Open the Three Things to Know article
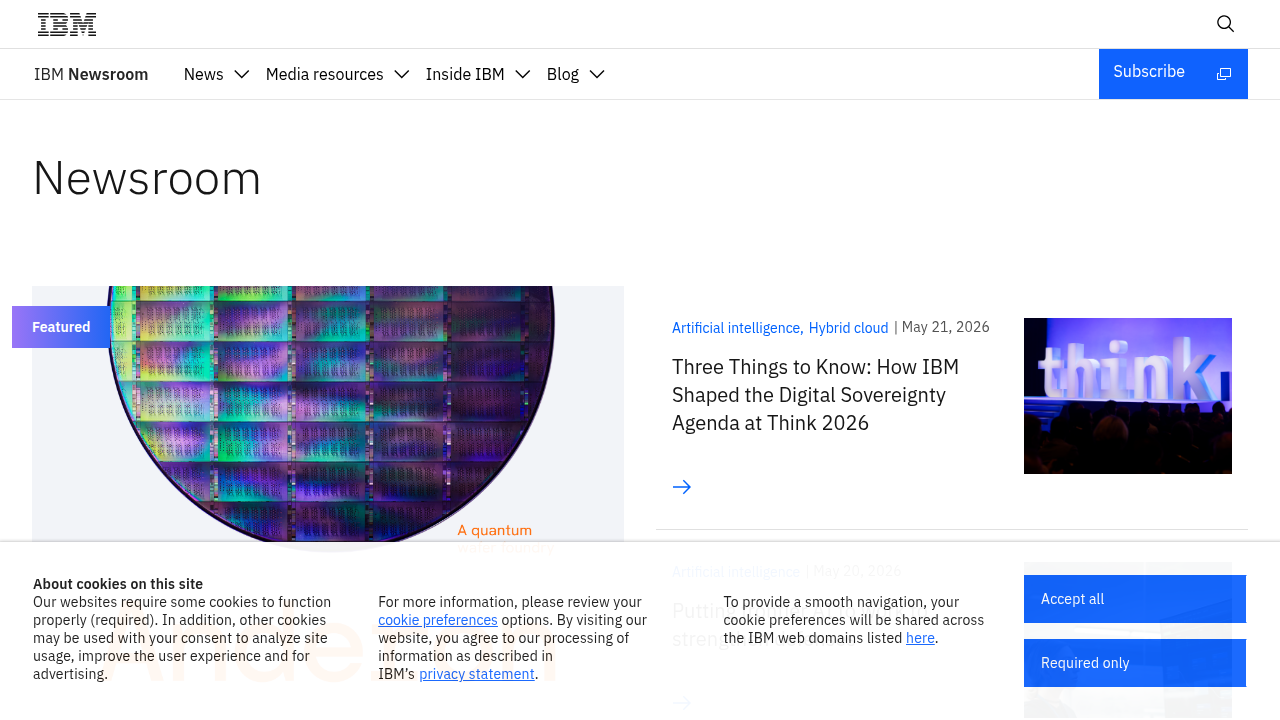Screen dimensions: 1280x720 815,395
